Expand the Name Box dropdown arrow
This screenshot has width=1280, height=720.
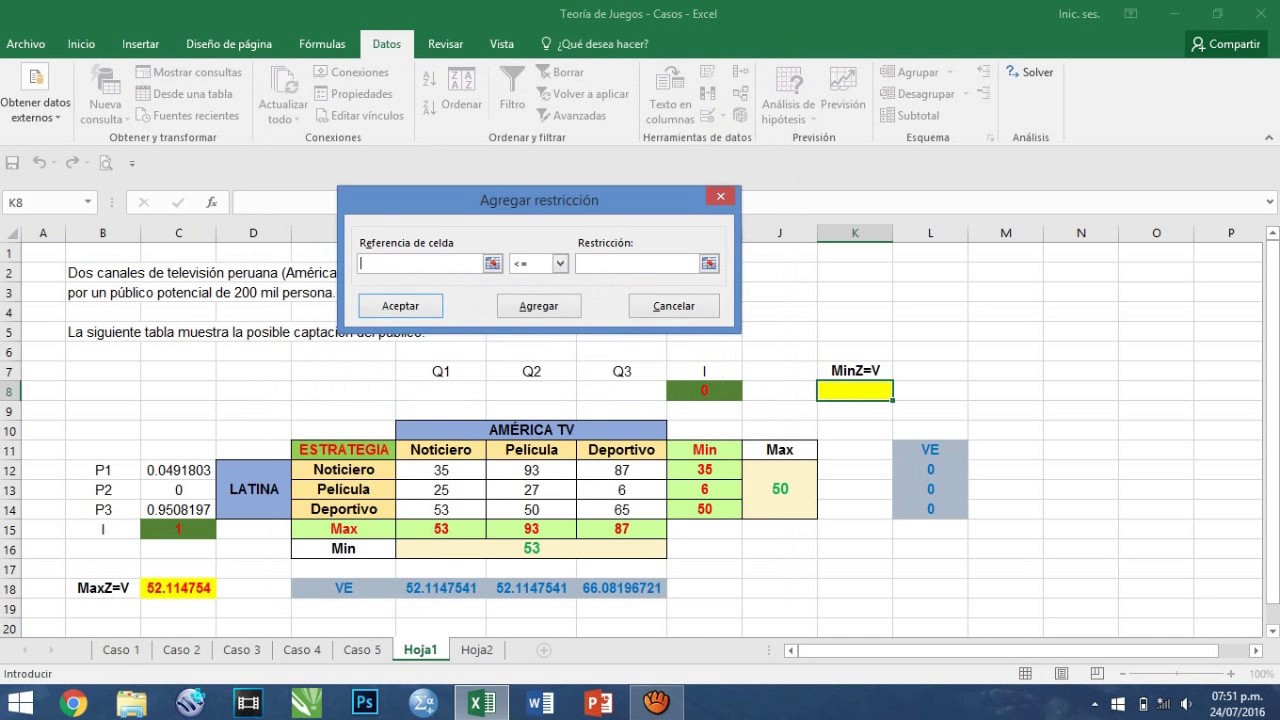(87, 202)
